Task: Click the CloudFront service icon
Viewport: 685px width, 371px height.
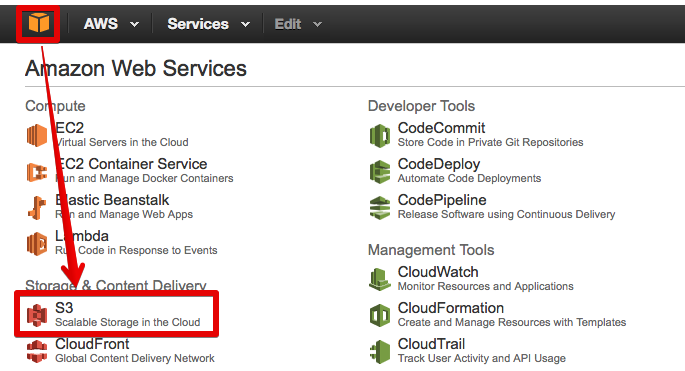Action: coord(37,351)
